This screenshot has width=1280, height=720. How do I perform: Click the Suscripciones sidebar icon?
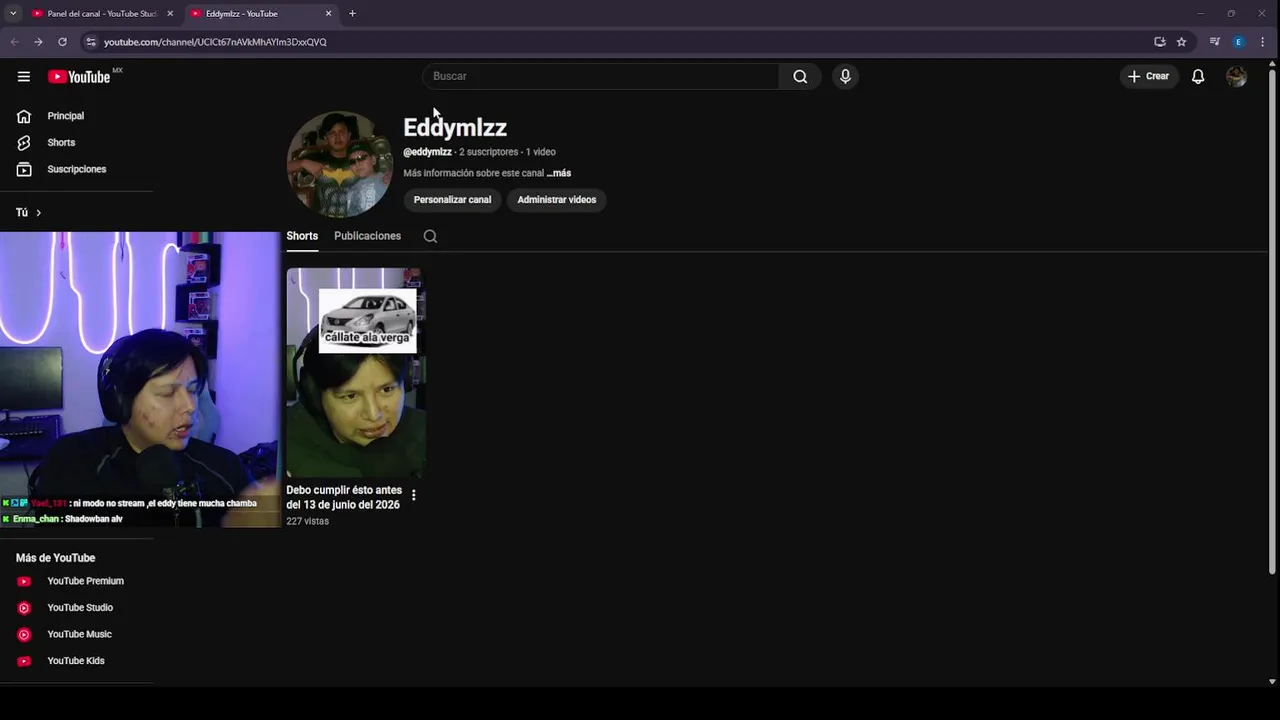[x=24, y=170]
